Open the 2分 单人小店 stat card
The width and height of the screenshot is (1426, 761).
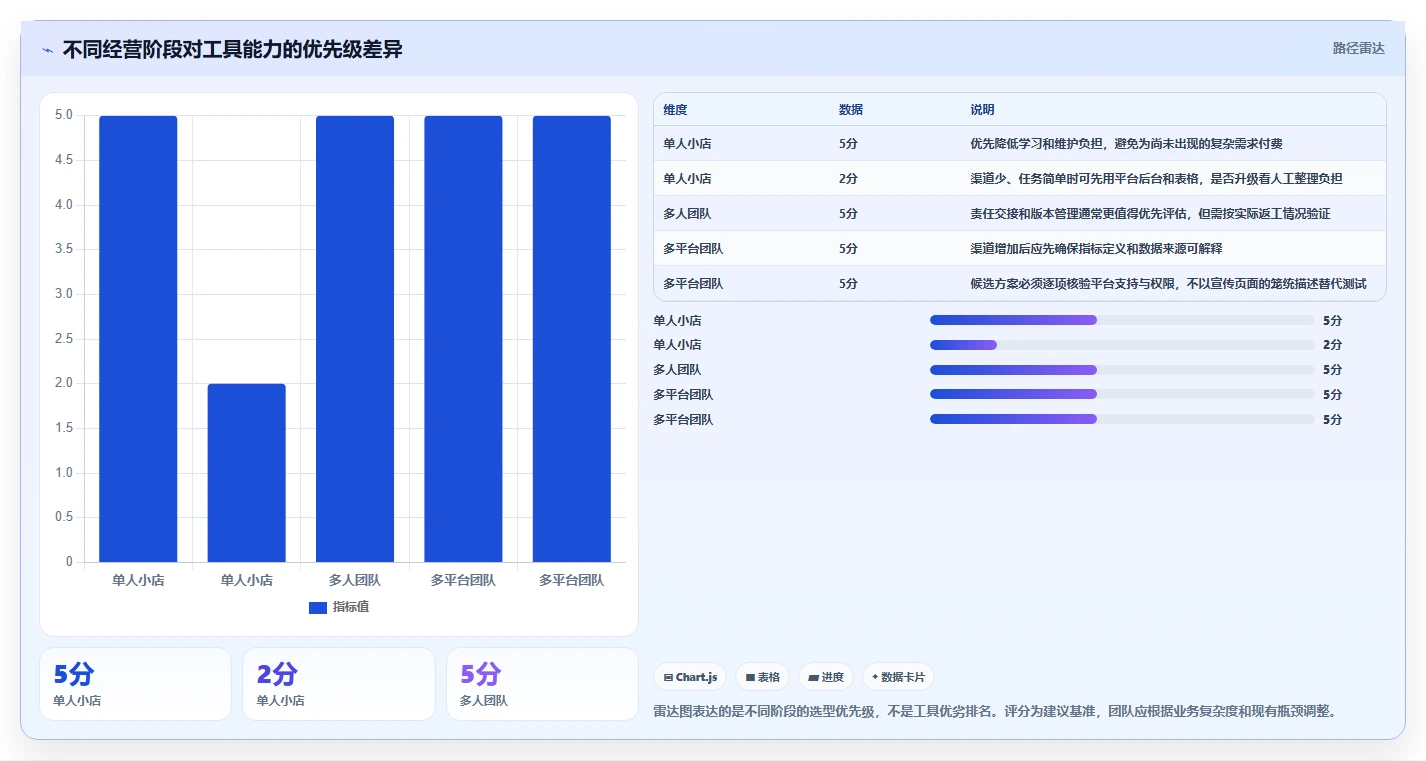[339, 684]
